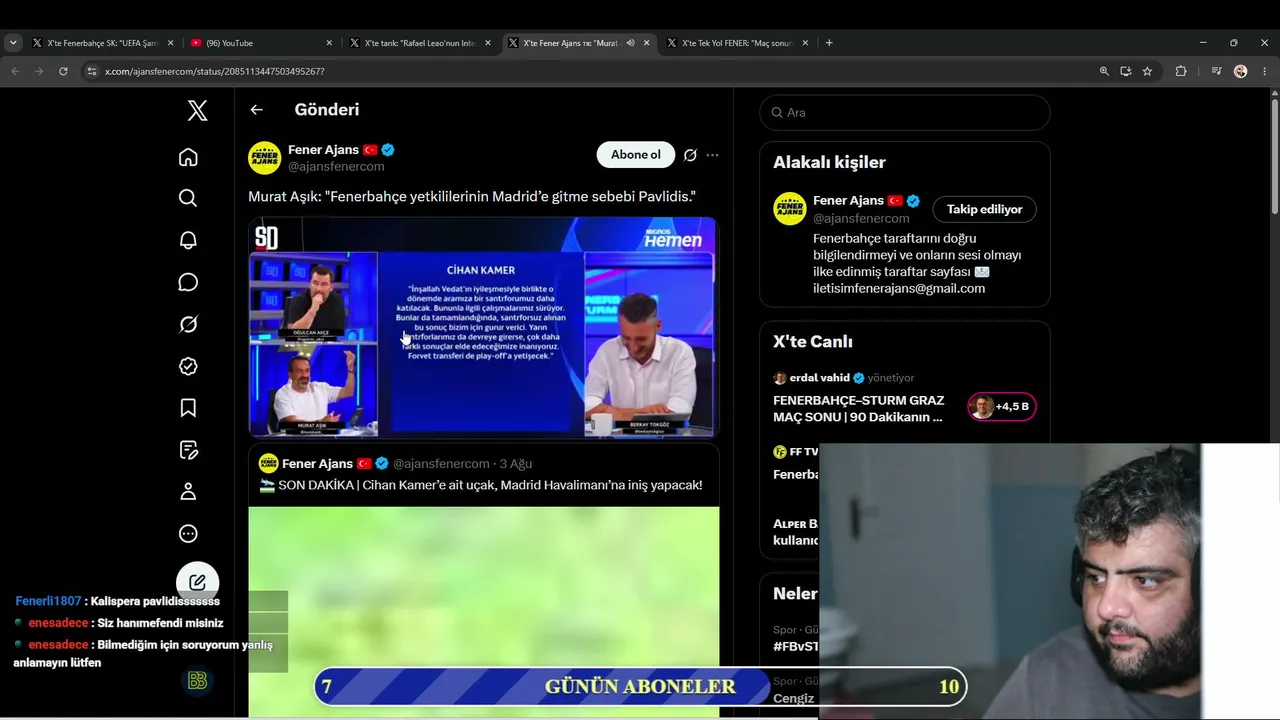Close the tarık Rafael Leao tab
This screenshot has width=1280, height=720.
point(488,43)
